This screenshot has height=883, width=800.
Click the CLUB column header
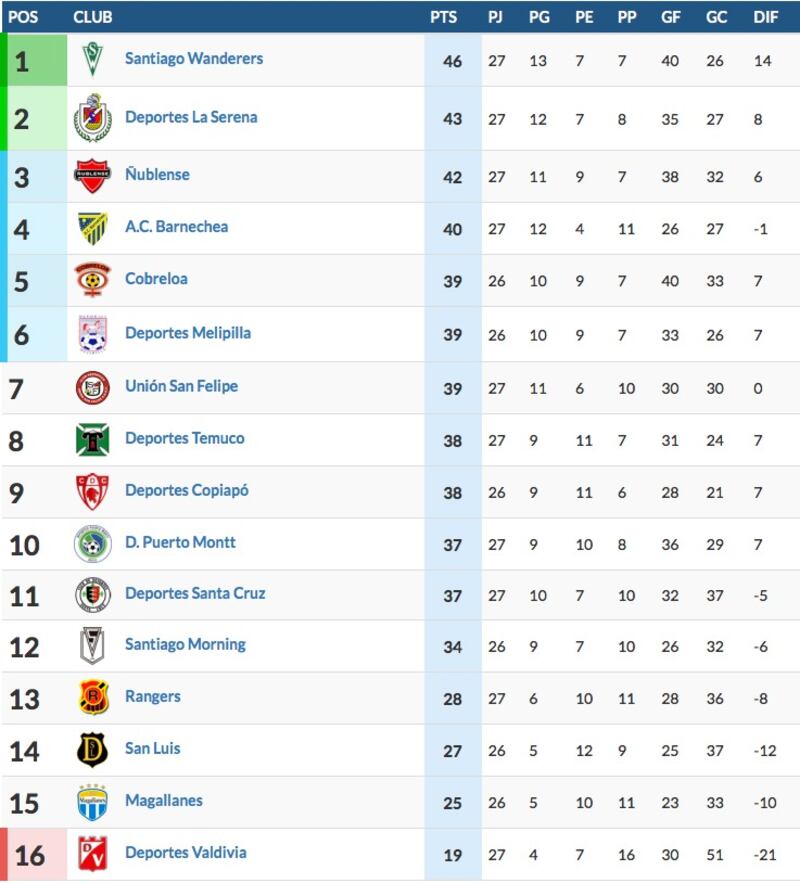(x=92, y=17)
